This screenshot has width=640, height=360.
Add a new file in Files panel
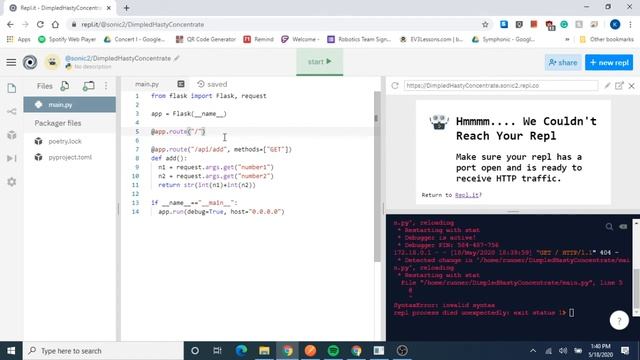pos(65,86)
